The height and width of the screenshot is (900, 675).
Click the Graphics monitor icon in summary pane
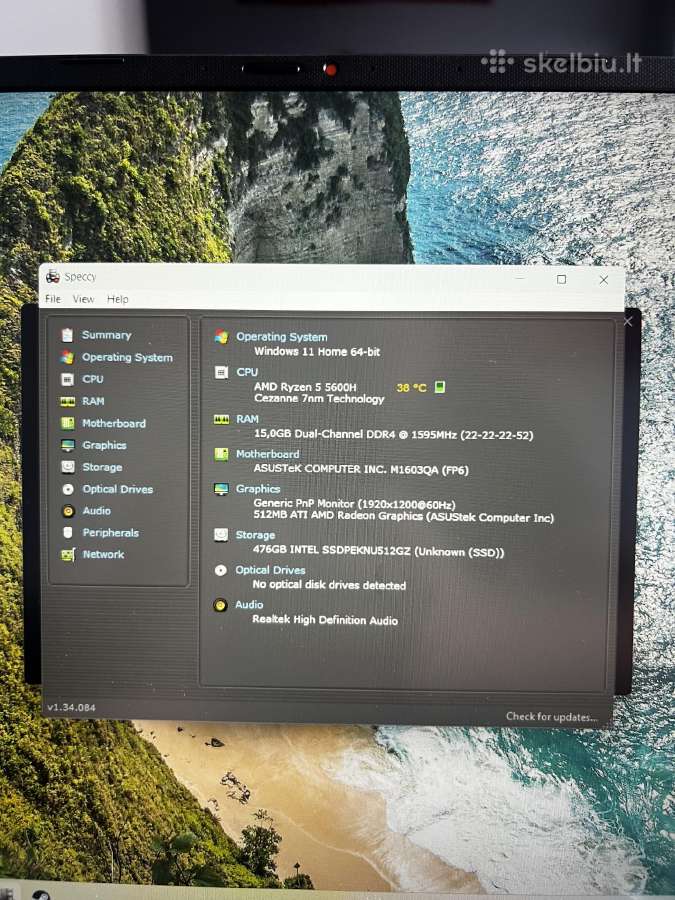(x=221, y=489)
